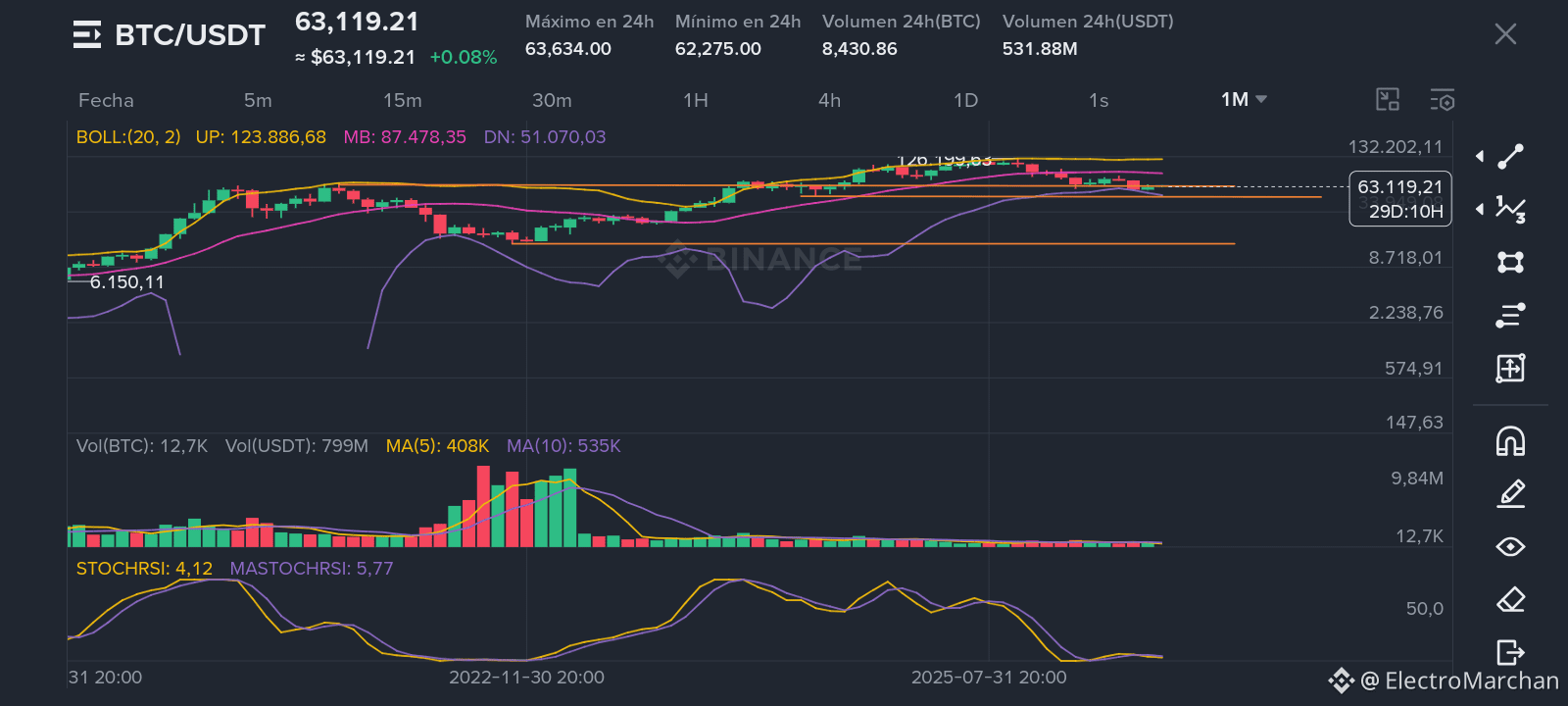The image size is (1568, 706).
Task: Click the 132.202,11 price axis label
Action: coord(1396,147)
